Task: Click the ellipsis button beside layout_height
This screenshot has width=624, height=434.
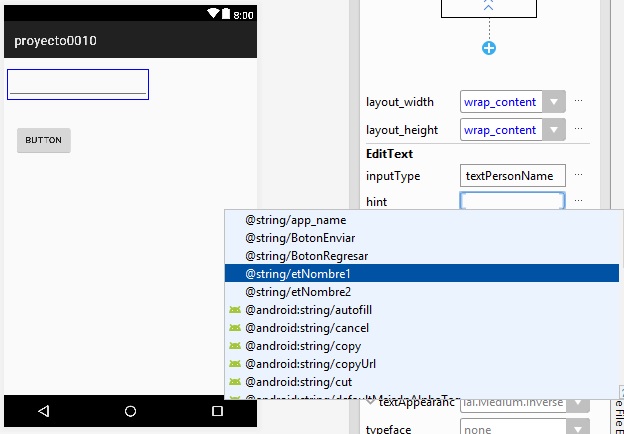Action: point(578,130)
